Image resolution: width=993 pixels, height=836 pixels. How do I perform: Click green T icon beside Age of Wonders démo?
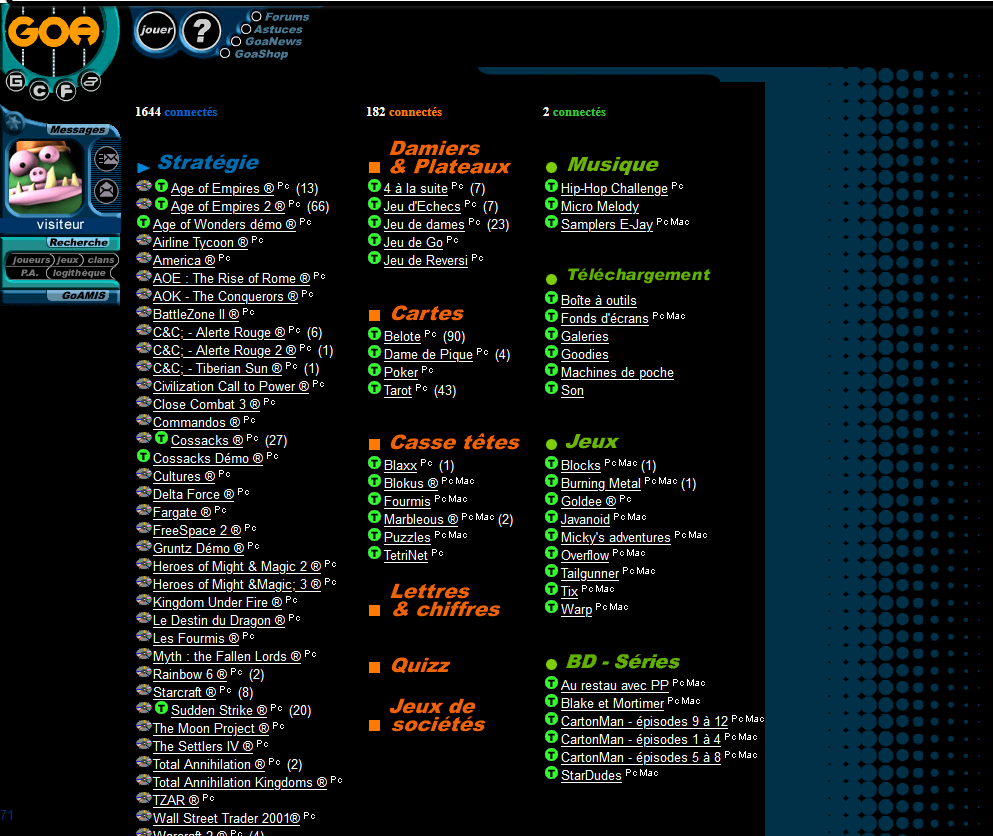pos(143,222)
